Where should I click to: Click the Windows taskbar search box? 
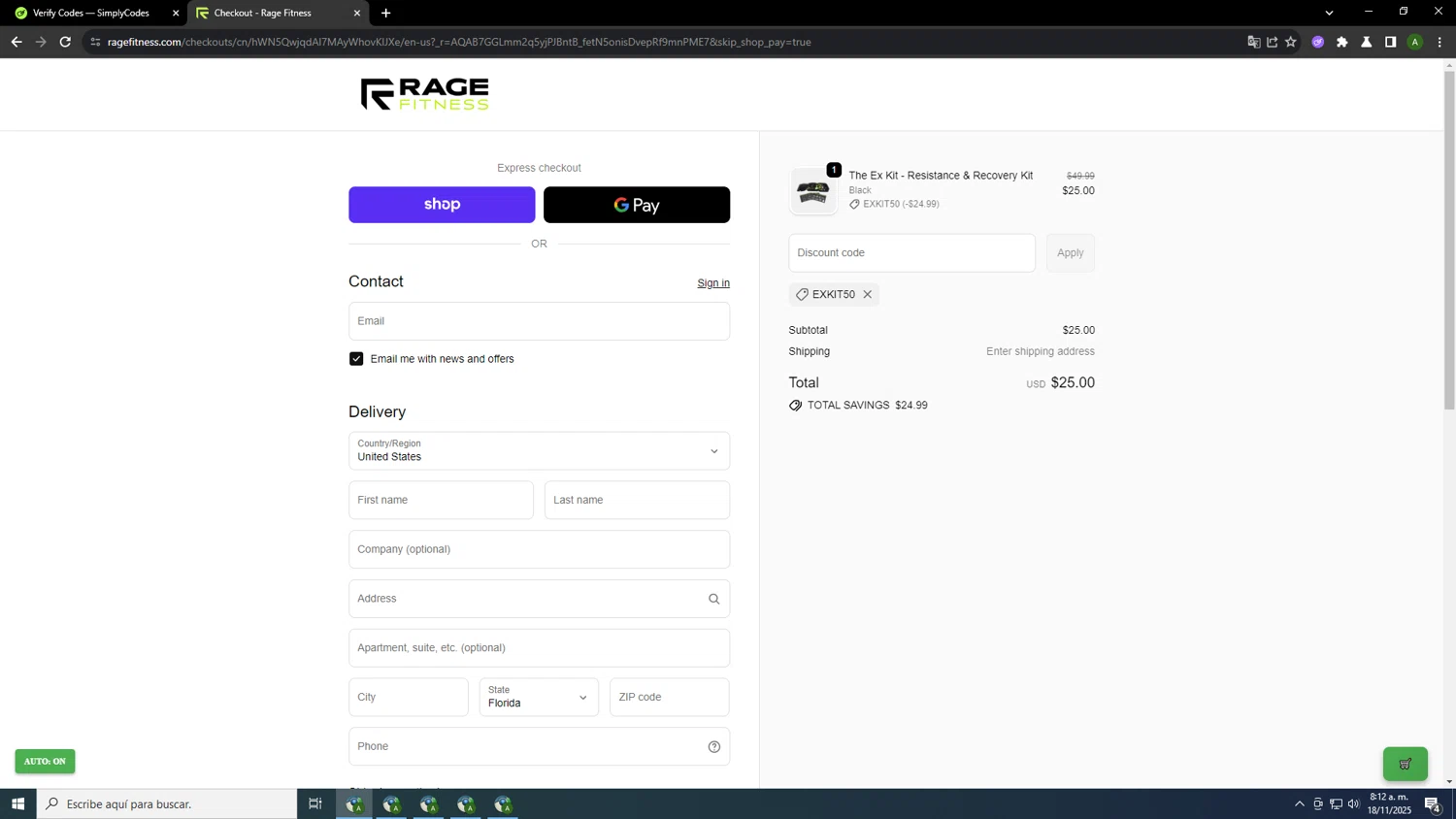[x=167, y=803]
